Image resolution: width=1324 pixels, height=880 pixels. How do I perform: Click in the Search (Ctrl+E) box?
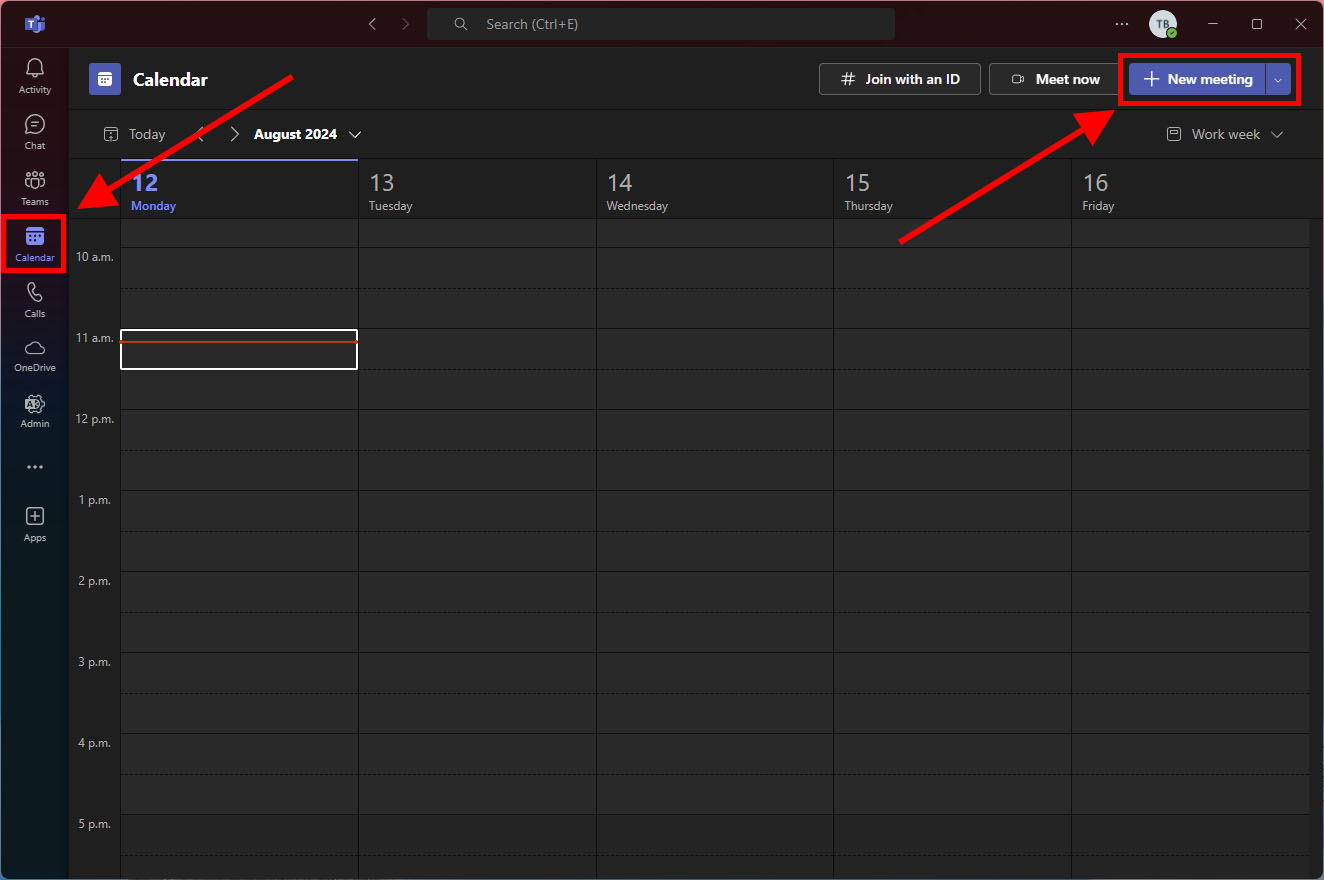pos(661,24)
